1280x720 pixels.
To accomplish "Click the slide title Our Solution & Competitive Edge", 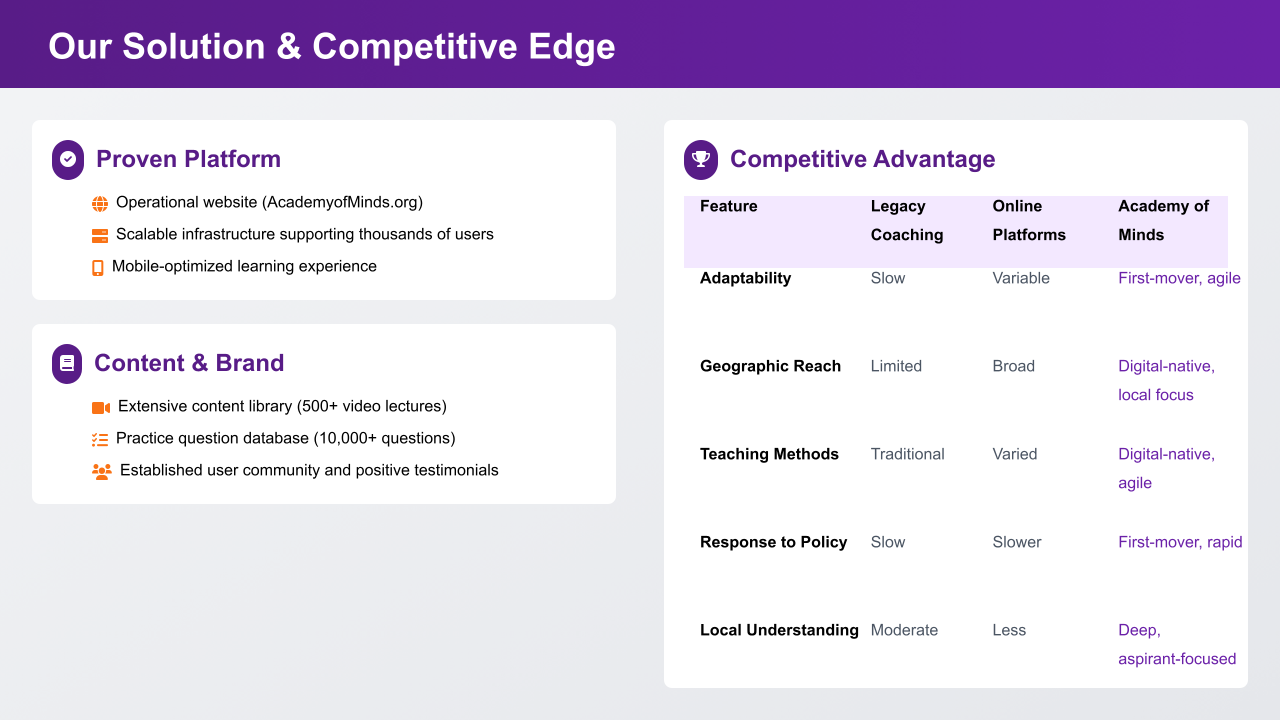I will click(332, 46).
